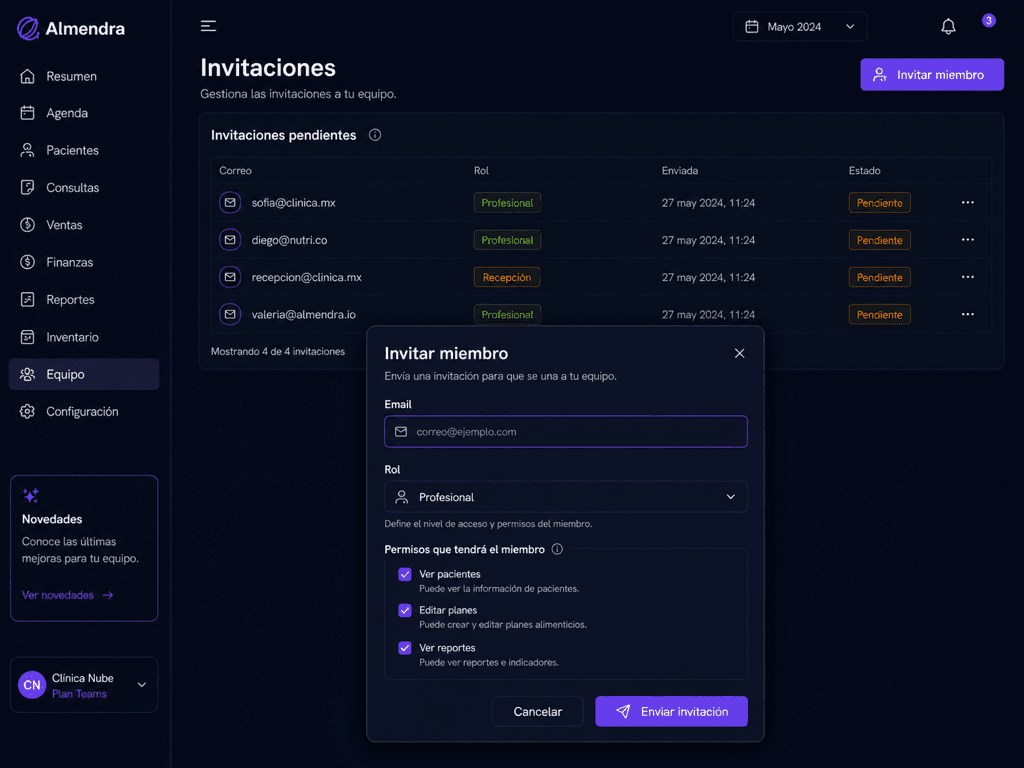Screen dimensions: 1024x768
Task: Click the sparkle icon in Novedades card
Action: 31,495
